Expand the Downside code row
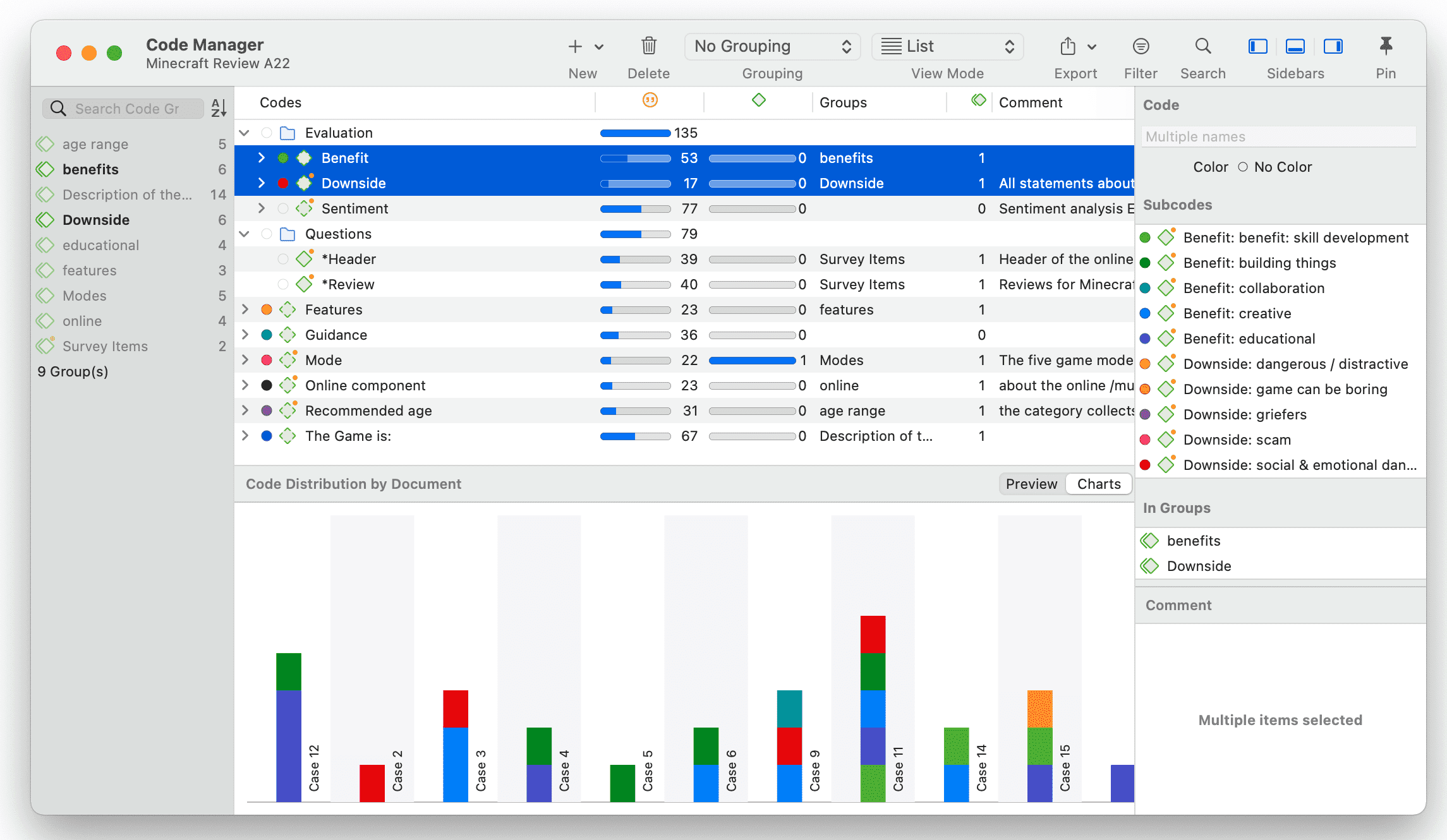This screenshot has width=1447, height=840. (261, 183)
